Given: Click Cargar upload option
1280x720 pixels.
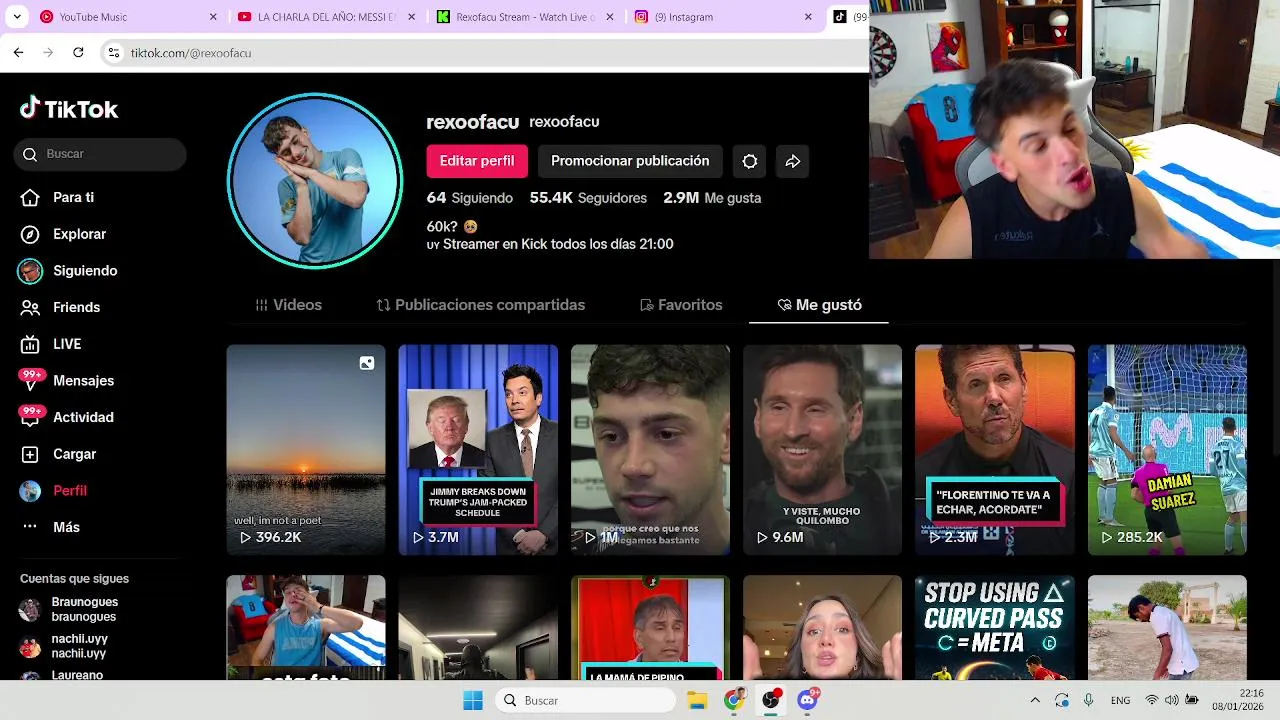Looking at the screenshot, I should tap(59, 454).
